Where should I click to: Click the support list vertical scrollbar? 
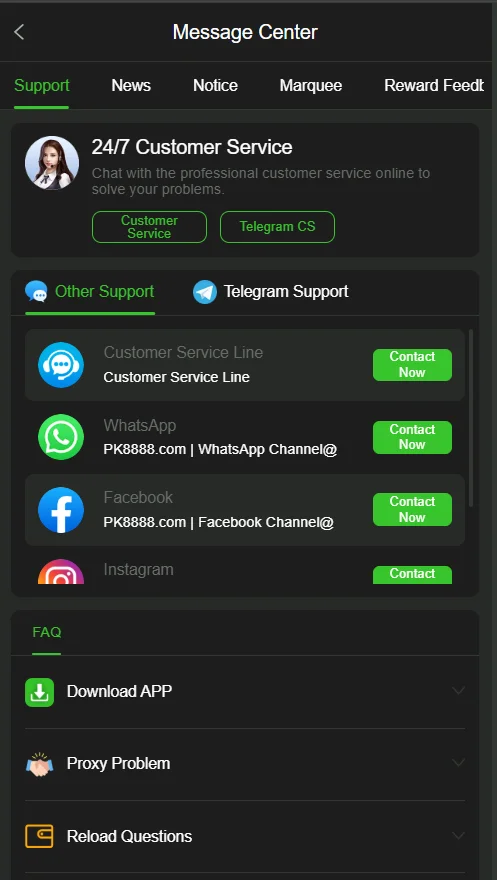click(471, 418)
